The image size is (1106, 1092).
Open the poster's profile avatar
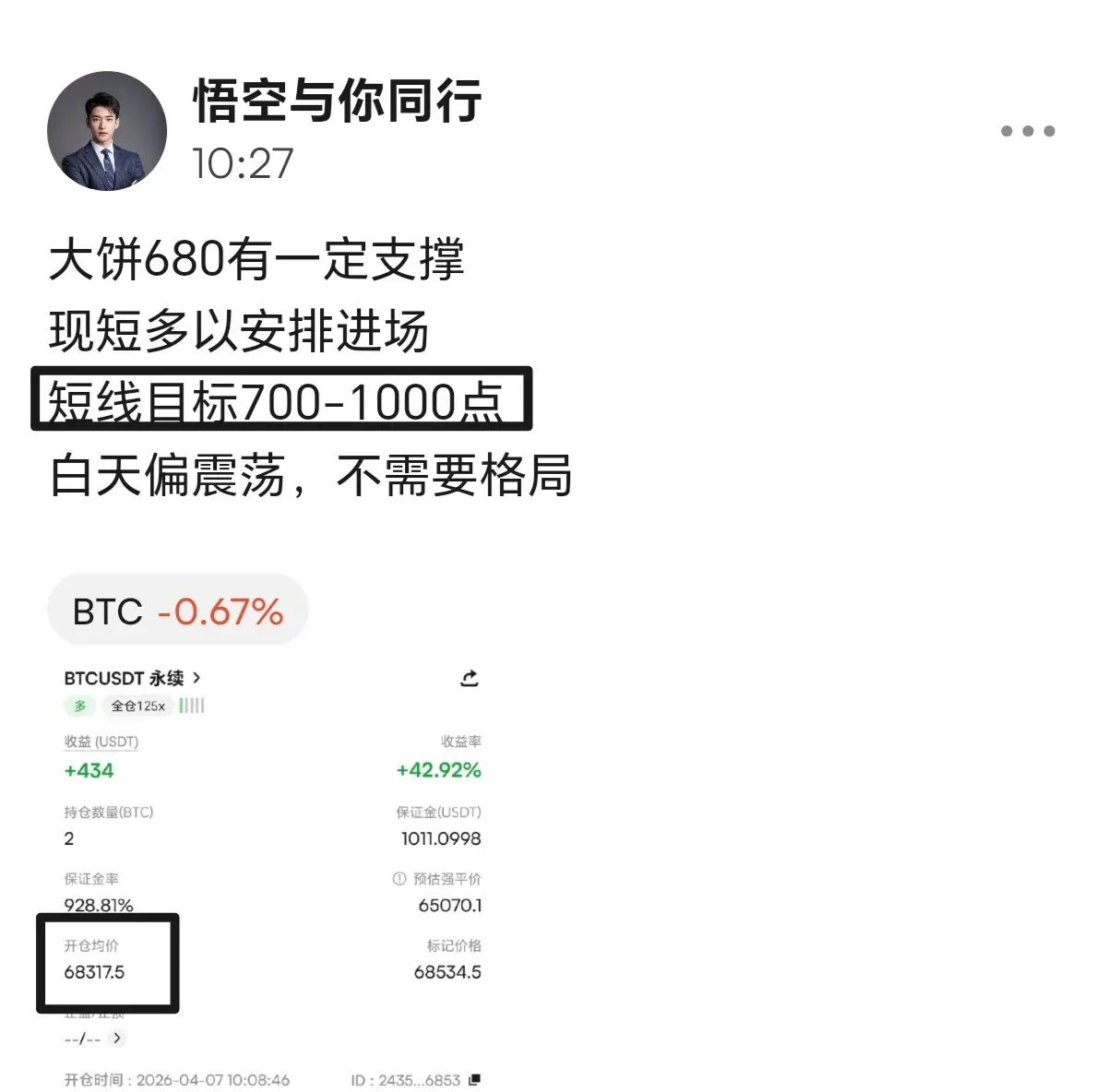pyautogui.click(x=107, y=130)
